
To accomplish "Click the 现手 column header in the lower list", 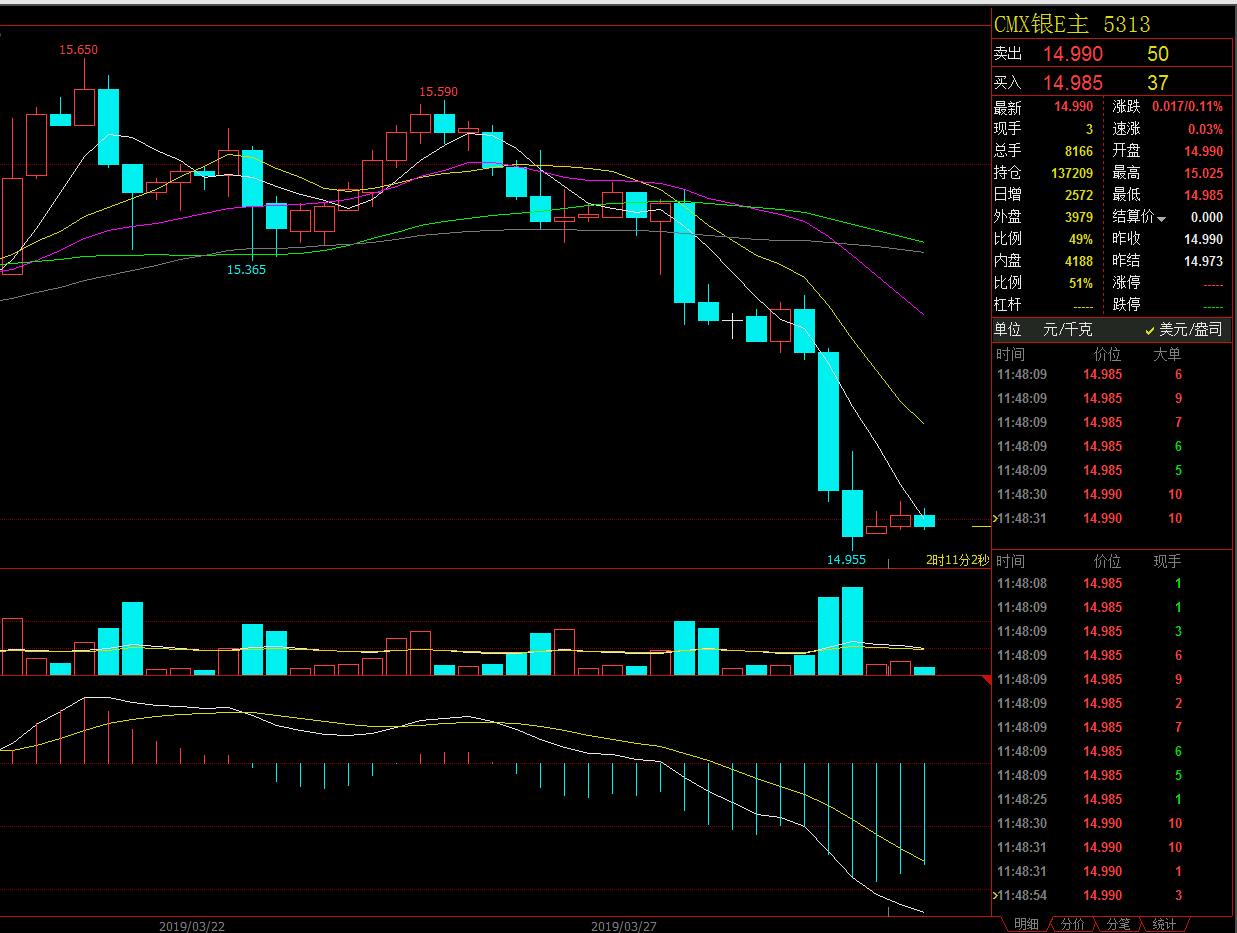I will point(1167,561).
